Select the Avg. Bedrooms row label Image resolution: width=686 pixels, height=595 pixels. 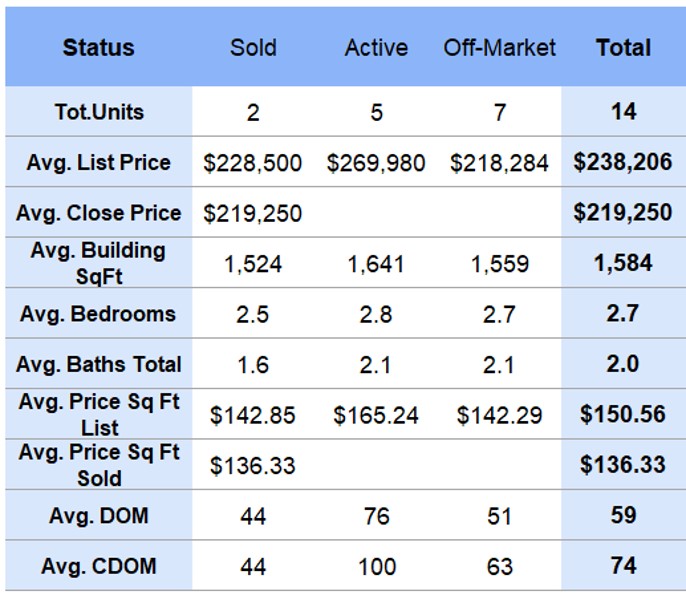pos(98,314)
